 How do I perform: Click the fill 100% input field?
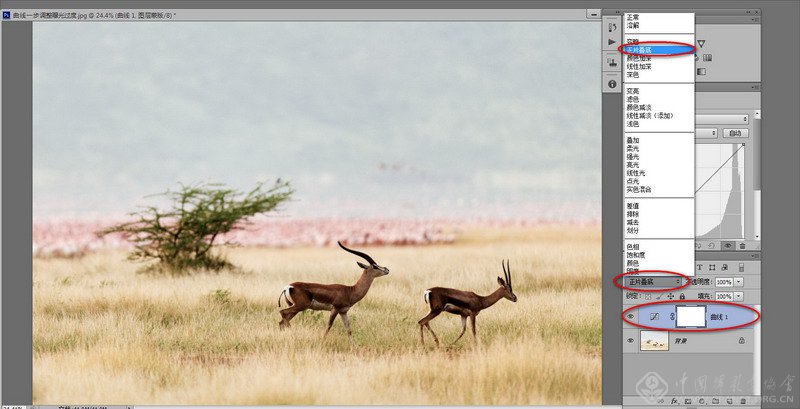click(x=724, y=296)
